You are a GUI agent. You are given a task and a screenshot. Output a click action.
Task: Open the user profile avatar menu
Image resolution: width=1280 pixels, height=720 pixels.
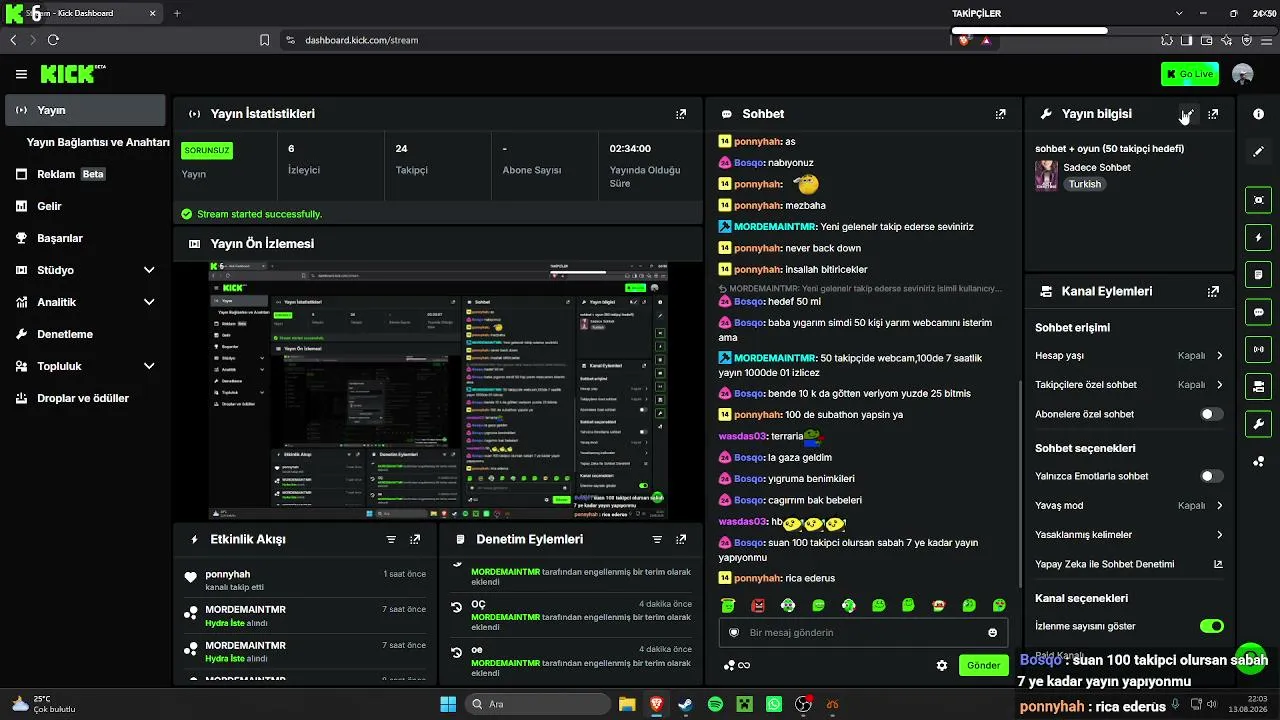(1243, 74)
